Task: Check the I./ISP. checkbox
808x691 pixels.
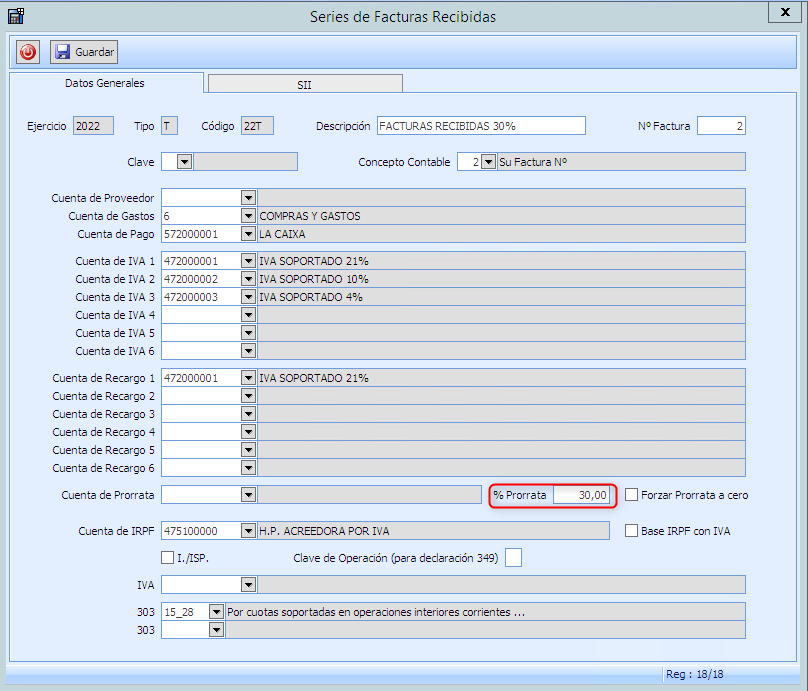Action: click(167, 558)
